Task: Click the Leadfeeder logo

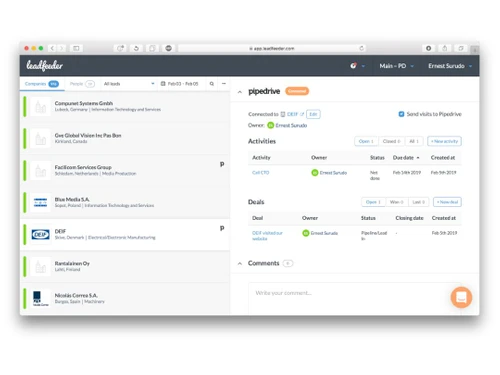Action: 44,66
